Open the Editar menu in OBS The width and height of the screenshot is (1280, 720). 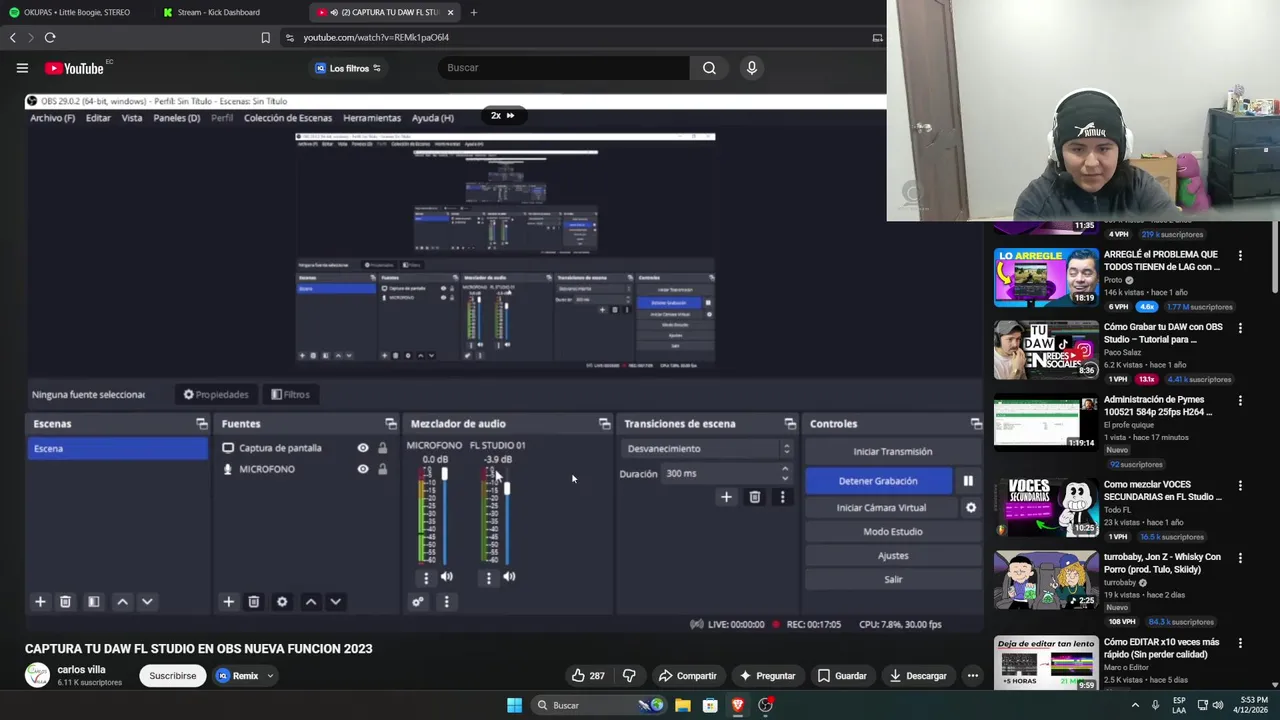pos(98,118)
